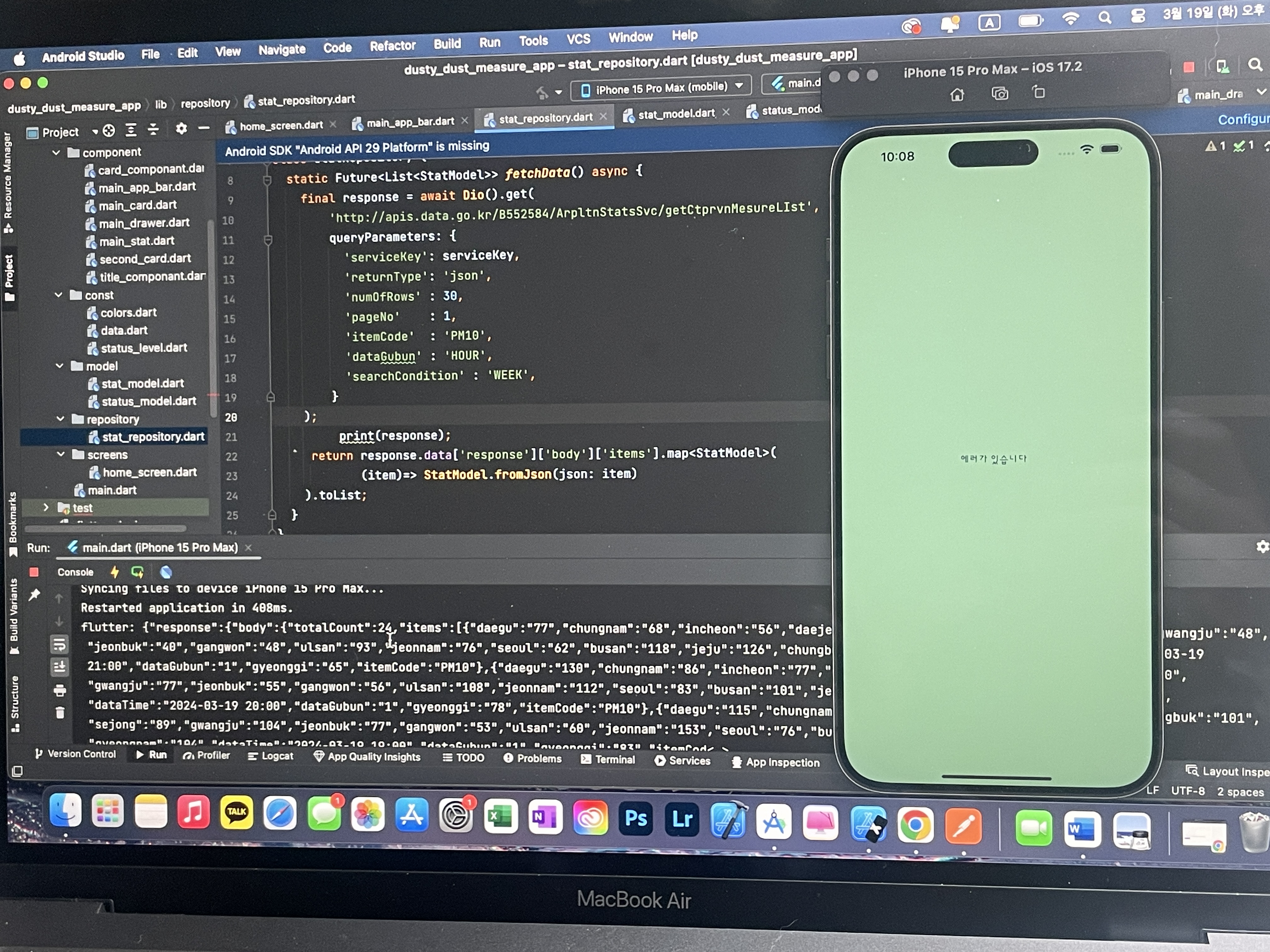This screenshot has height=952, width=1270.
Task: Switch to the main_app_bar.dart editor tab
Action: (410, 122)
